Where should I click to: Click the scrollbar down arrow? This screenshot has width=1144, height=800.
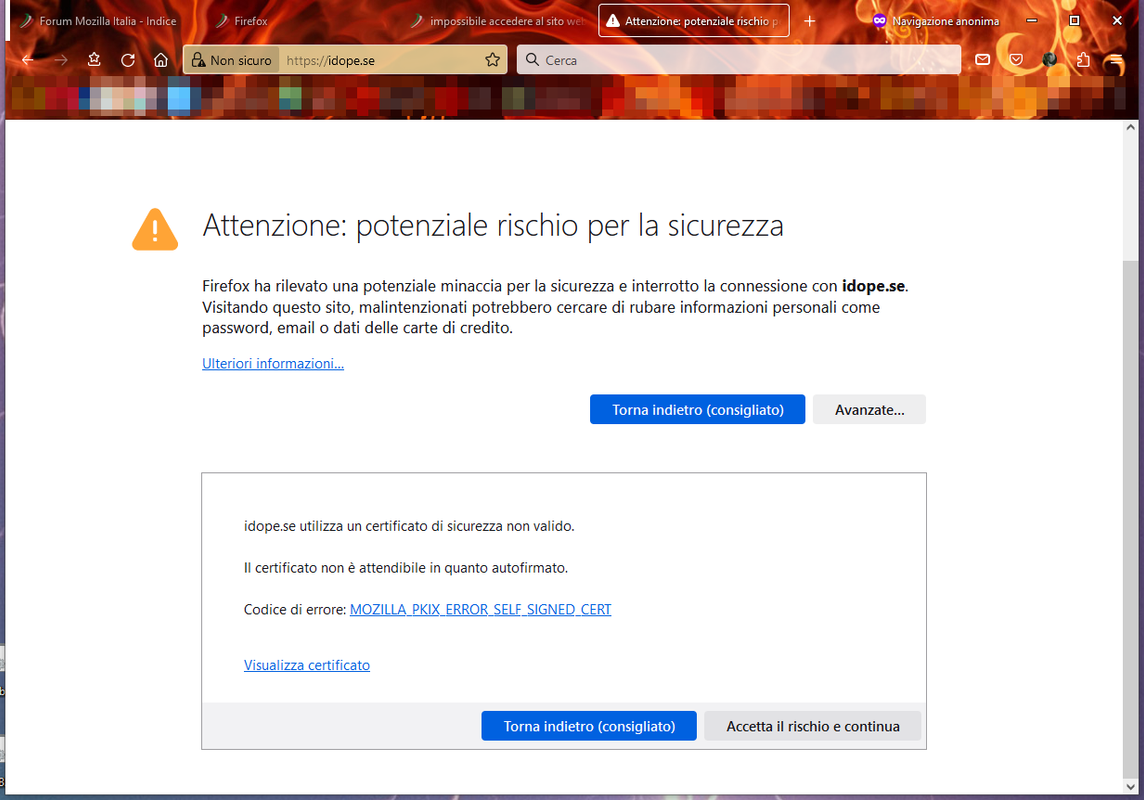tap(1130, 787)
